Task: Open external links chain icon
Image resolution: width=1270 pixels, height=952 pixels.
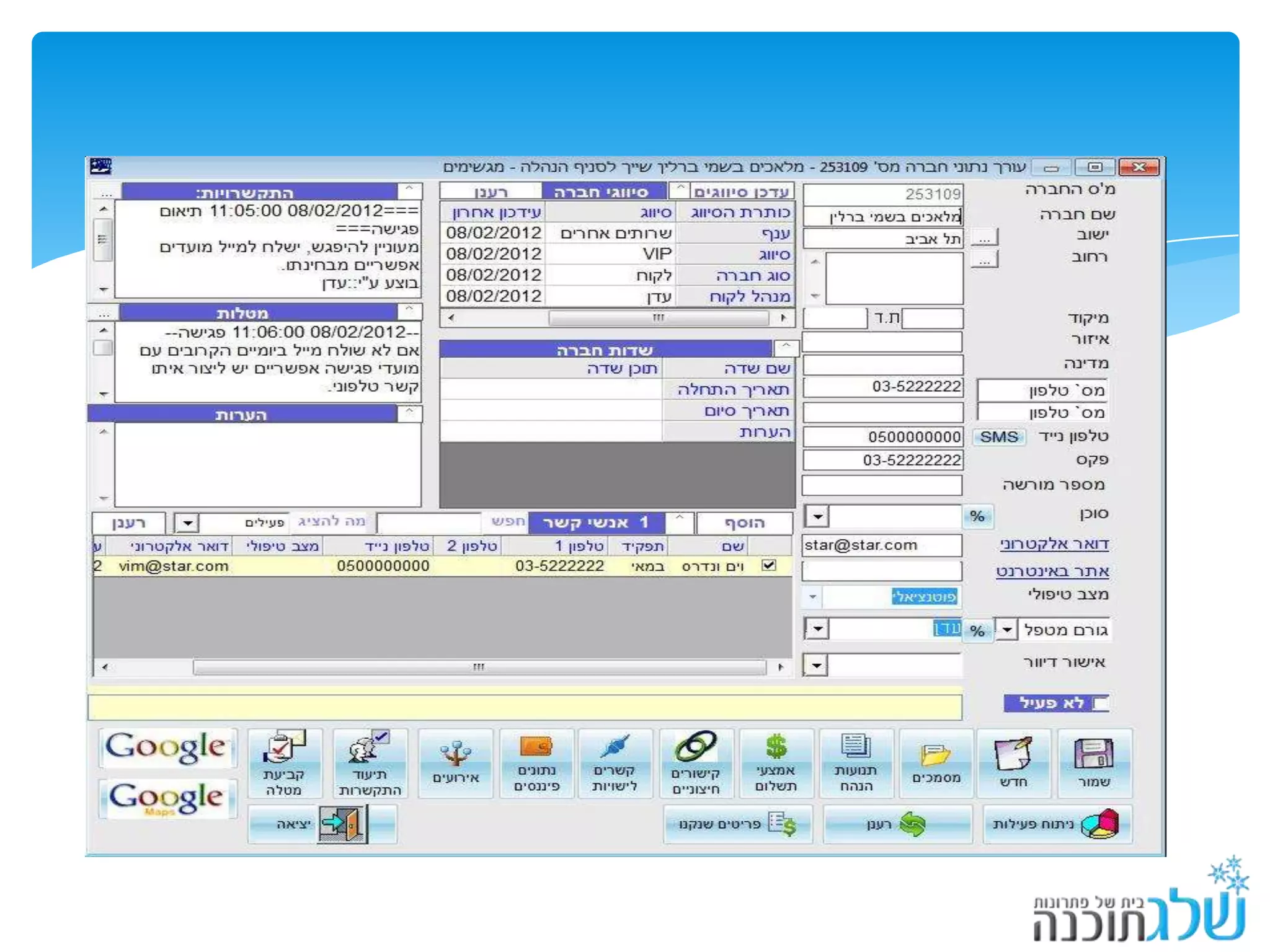Action: point(696,746)
